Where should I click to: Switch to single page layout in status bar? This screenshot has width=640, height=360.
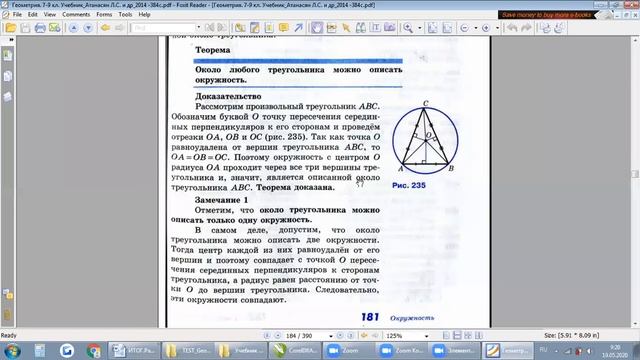click(x=447, y=336)
